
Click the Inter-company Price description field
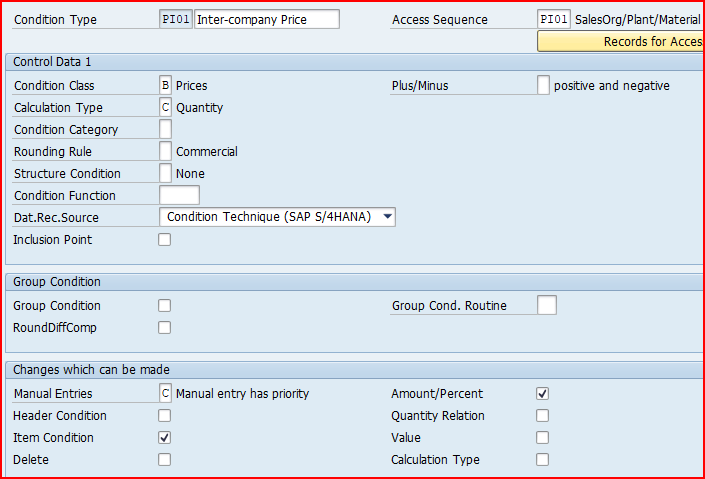[x=267, y=19]
